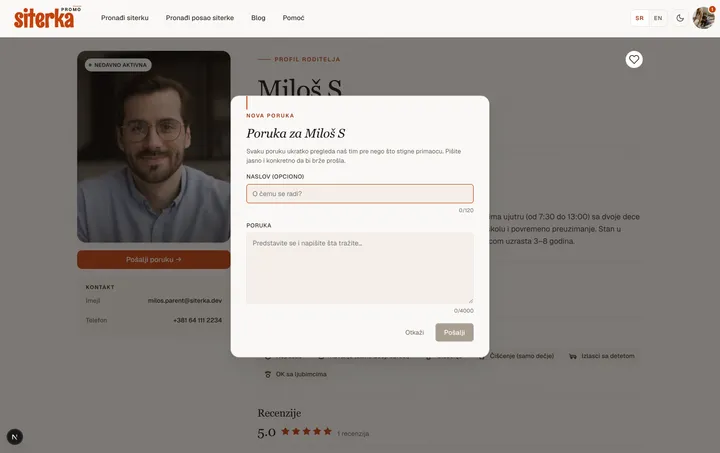This screenshot has width=720, height=453.
Task: Click Pošalji to send the message
Action: [454, 332]
